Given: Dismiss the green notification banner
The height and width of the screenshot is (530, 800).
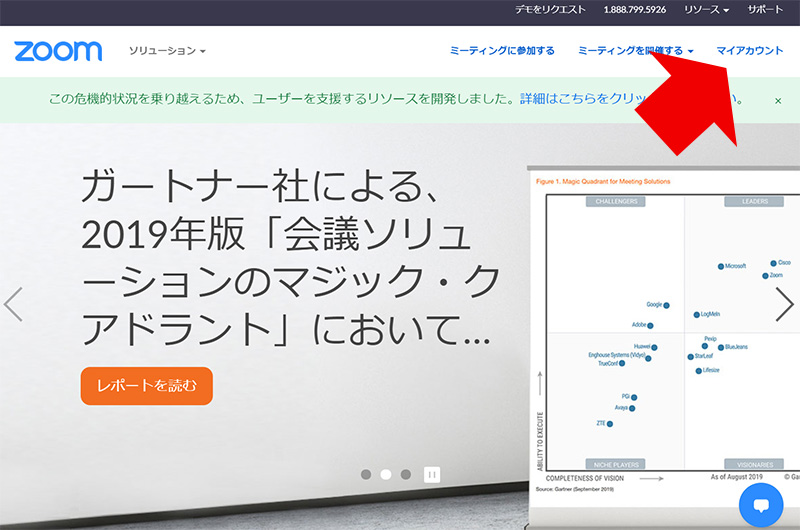Looking at the screenshot, I should [778, 101].
